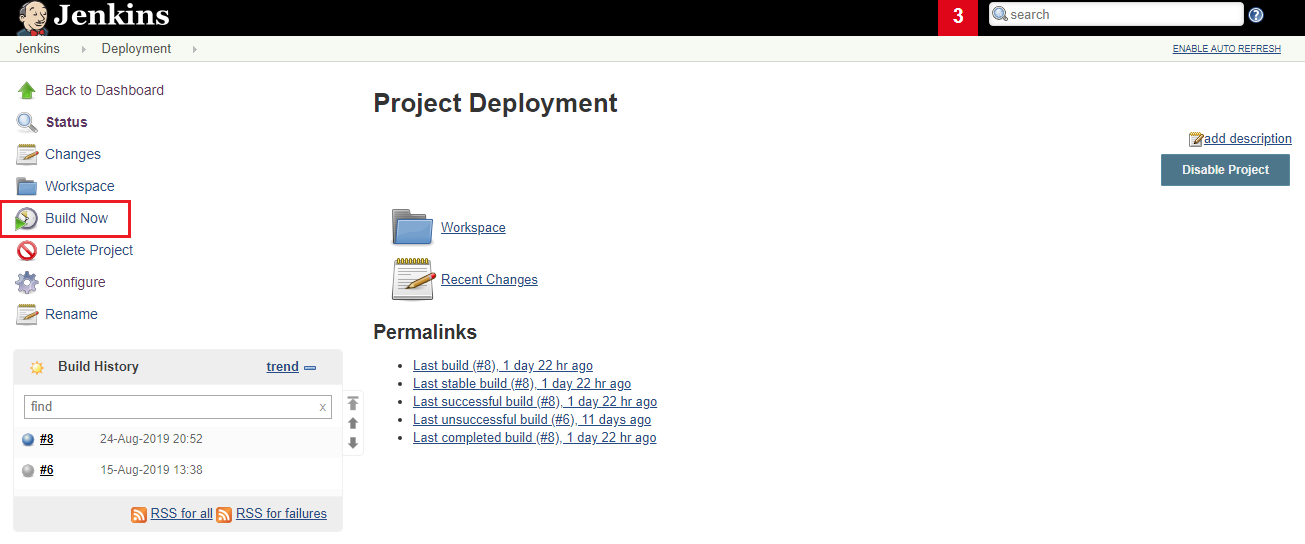Click the RSS for all feed icon
The image size is (1305, 544).
(x=140, y=514)
